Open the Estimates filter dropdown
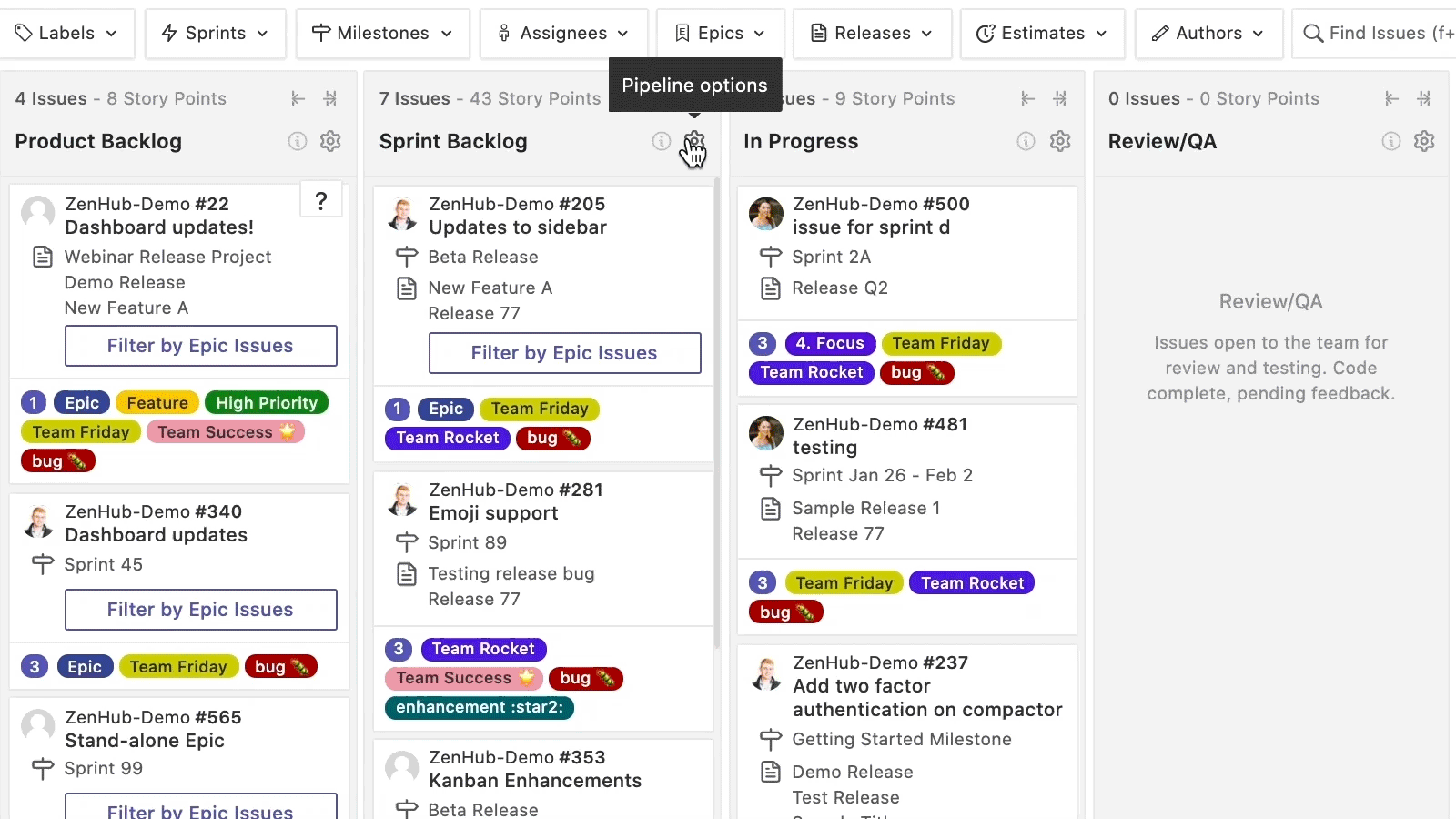This screenshot has width=1456, height=819. 1043,34
